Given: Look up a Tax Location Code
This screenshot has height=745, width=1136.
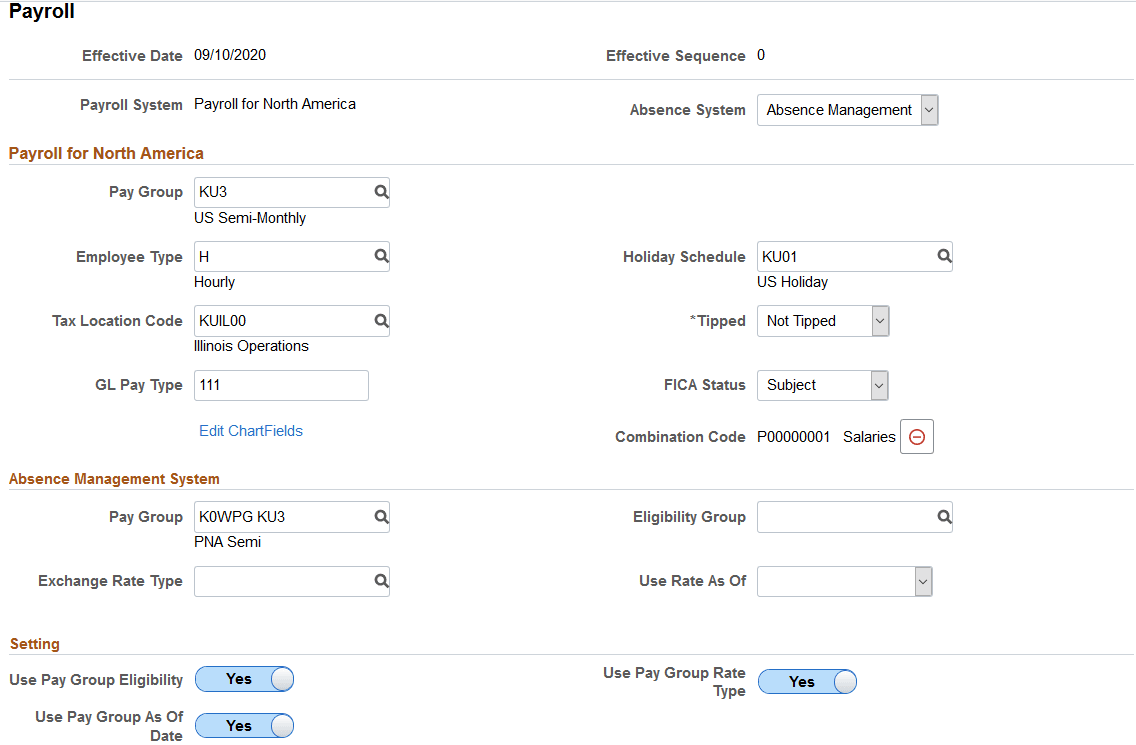Looking at the screenshot, I should (380, 320).
